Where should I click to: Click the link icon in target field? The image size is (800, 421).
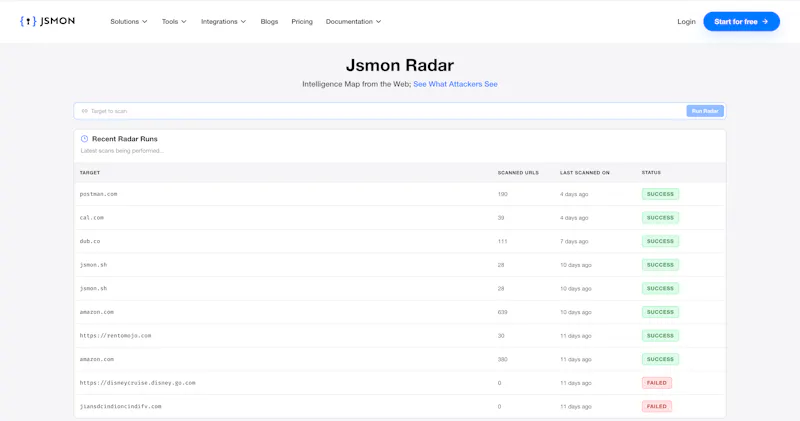click(x=85, y=111)
